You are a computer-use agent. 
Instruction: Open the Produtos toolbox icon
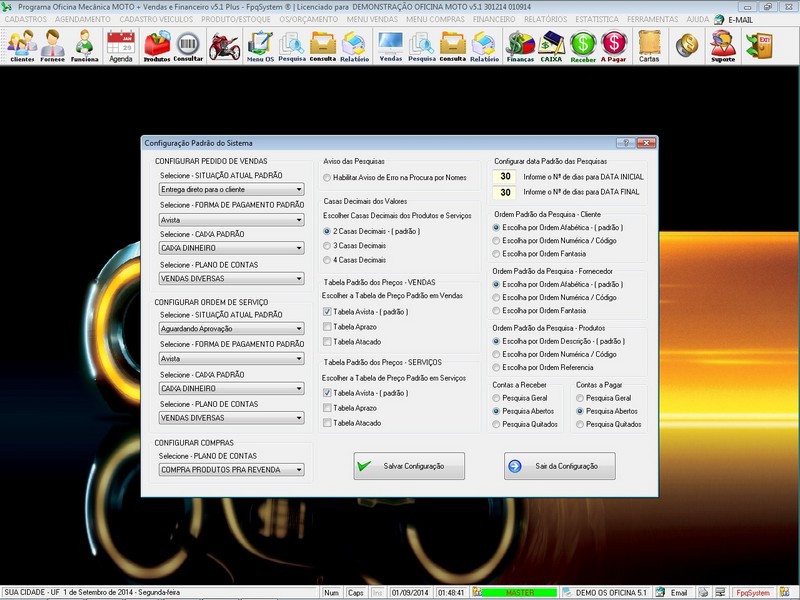(157, 45)
